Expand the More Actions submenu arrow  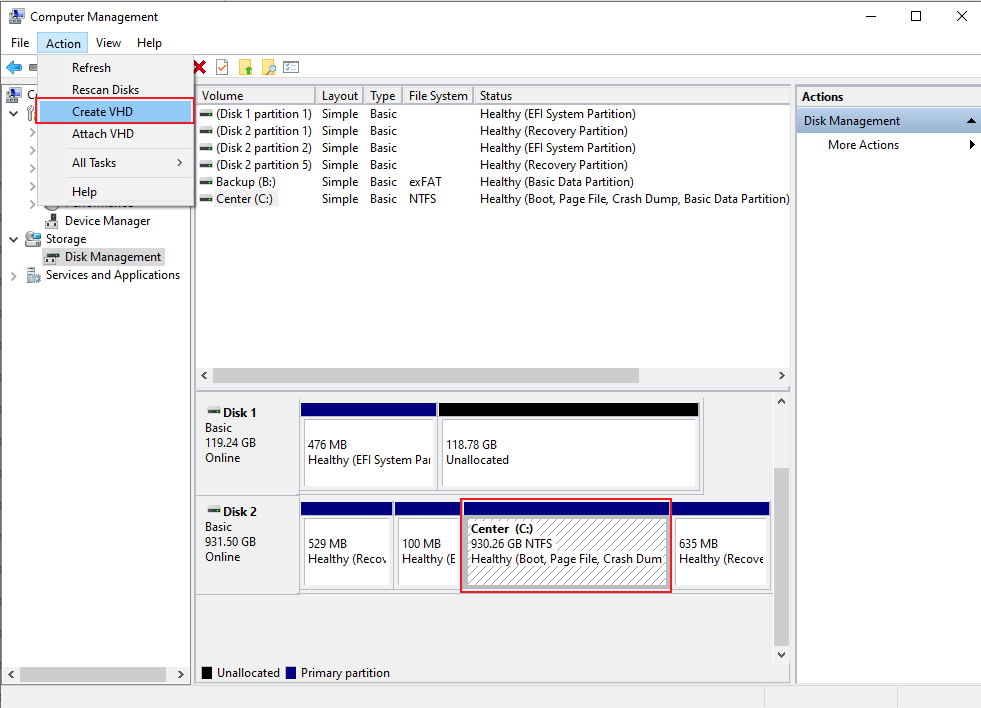click(972, 144)
